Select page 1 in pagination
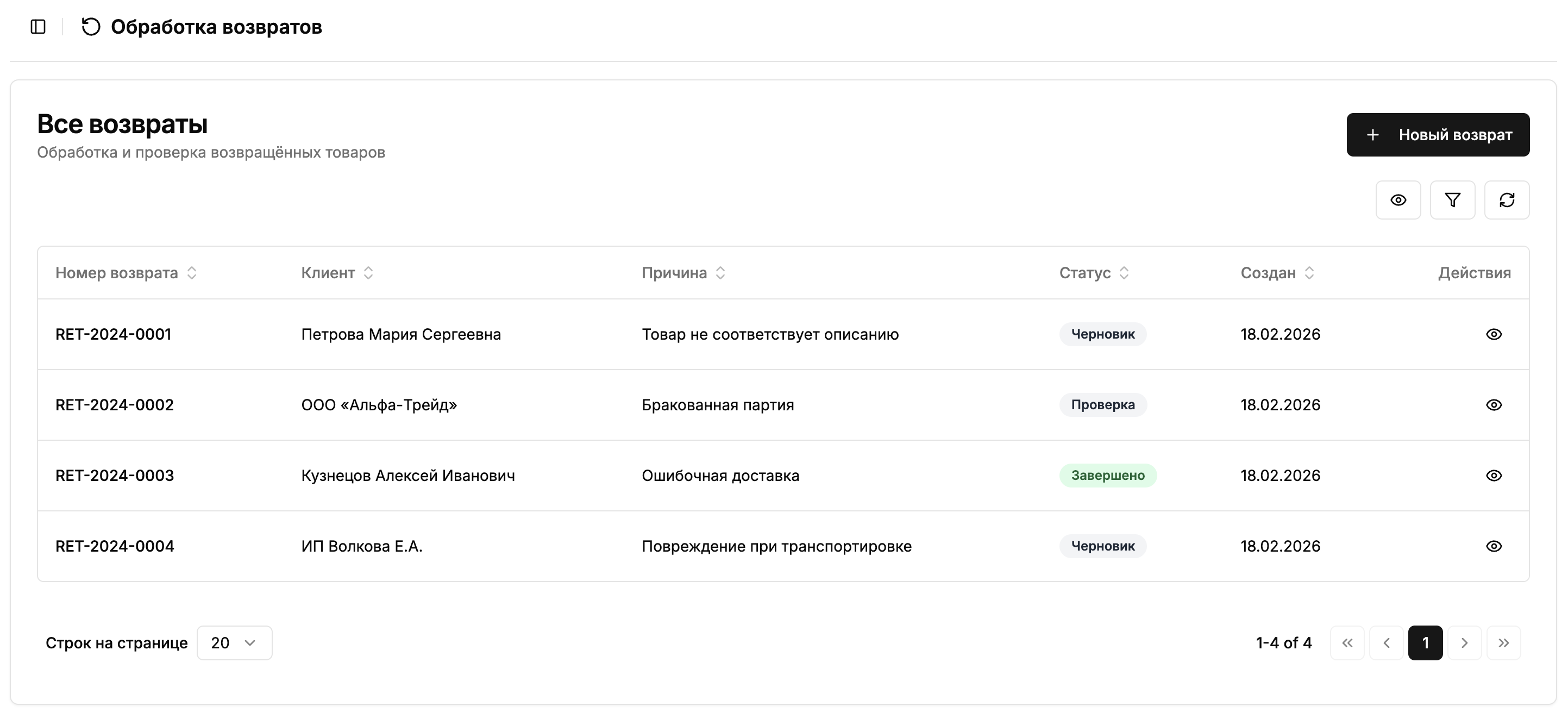The image size is (1568, 725). (x=1425, y=643)
